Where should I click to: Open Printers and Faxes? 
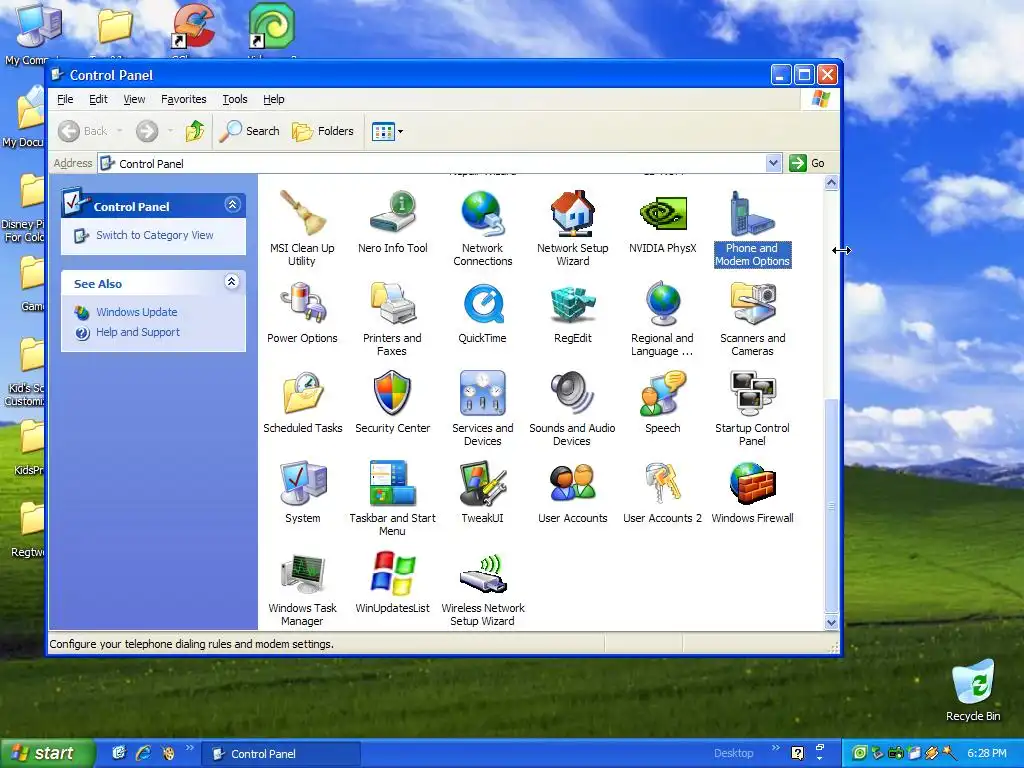coord(392,317)
